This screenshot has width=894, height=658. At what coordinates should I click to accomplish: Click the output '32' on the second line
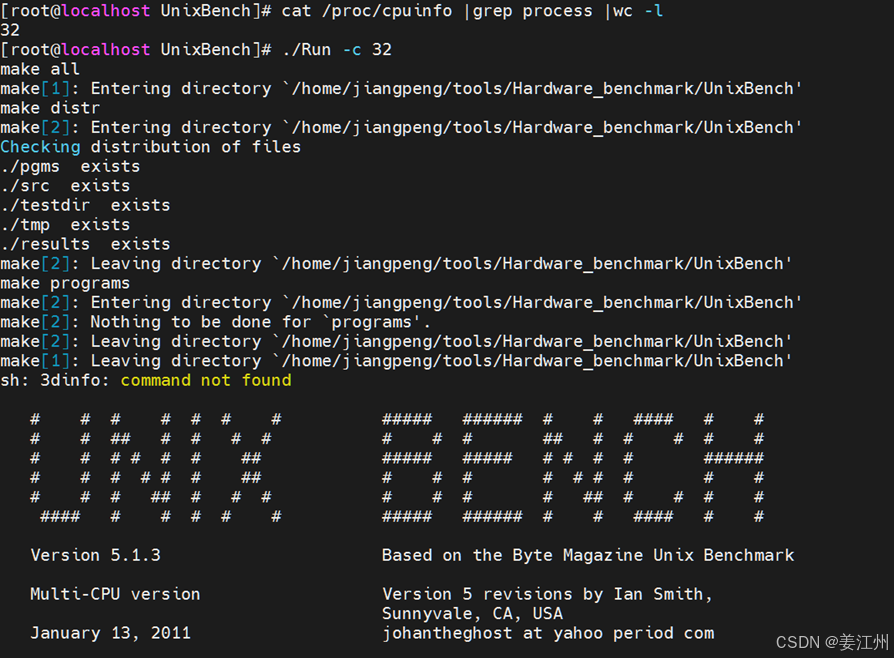tap(10, 30)
